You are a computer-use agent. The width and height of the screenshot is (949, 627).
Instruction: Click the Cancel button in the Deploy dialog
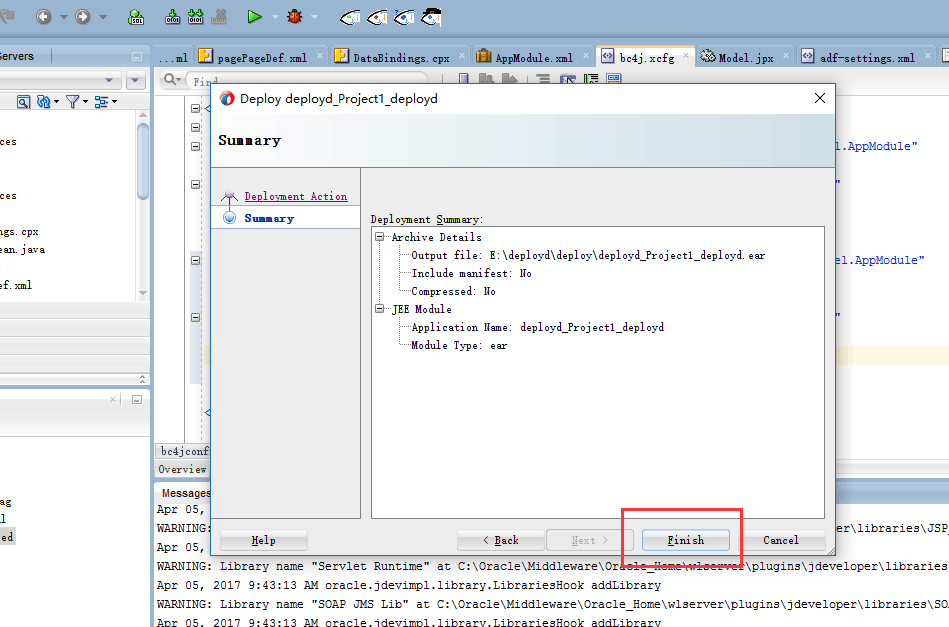click(x=781, y=540)
